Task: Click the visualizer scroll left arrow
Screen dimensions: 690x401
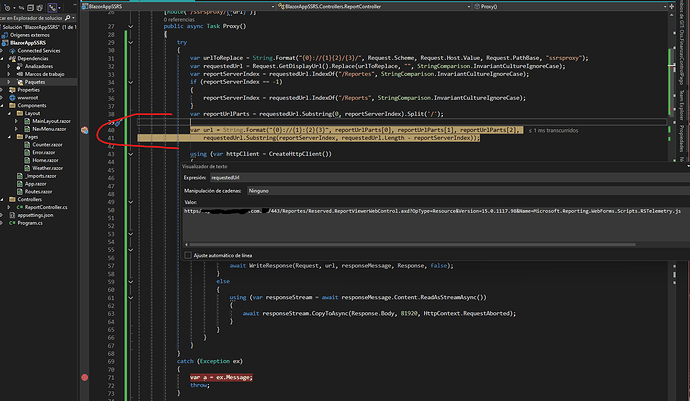Action: 186,245
